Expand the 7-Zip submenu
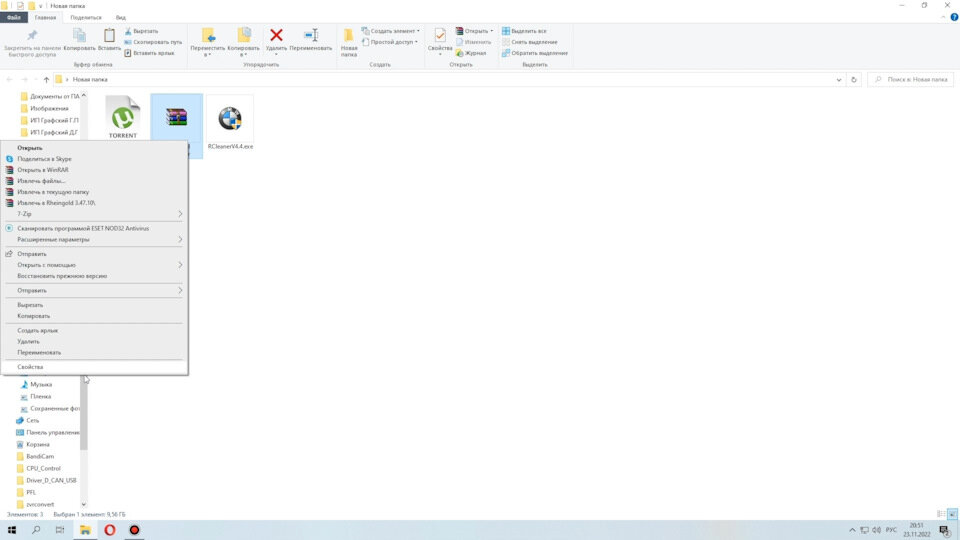Viewport: 960px width, 540px height. 94,214
